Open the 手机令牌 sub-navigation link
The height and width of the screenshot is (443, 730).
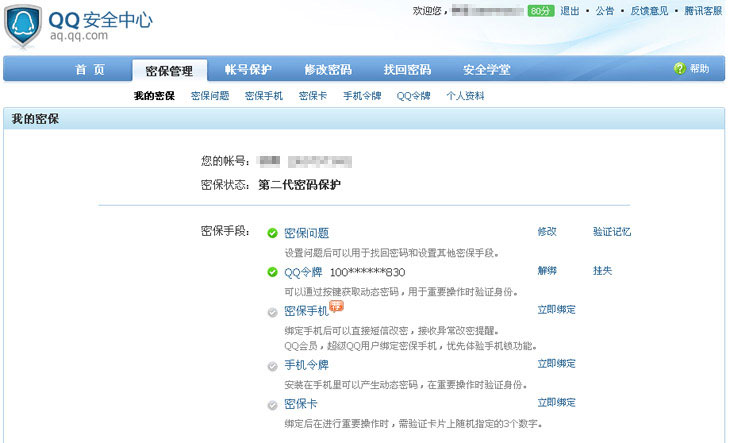tap(362, 96)
